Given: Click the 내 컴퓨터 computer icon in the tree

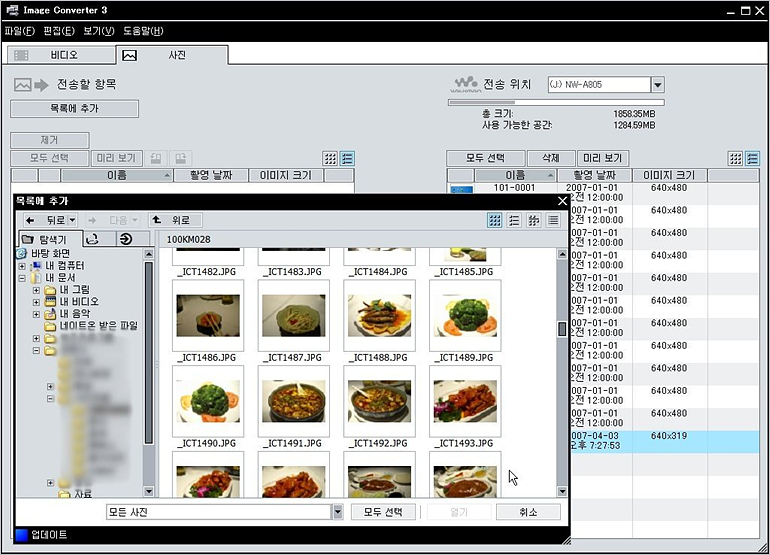Looking at the screenshot, I should [36, 266].
